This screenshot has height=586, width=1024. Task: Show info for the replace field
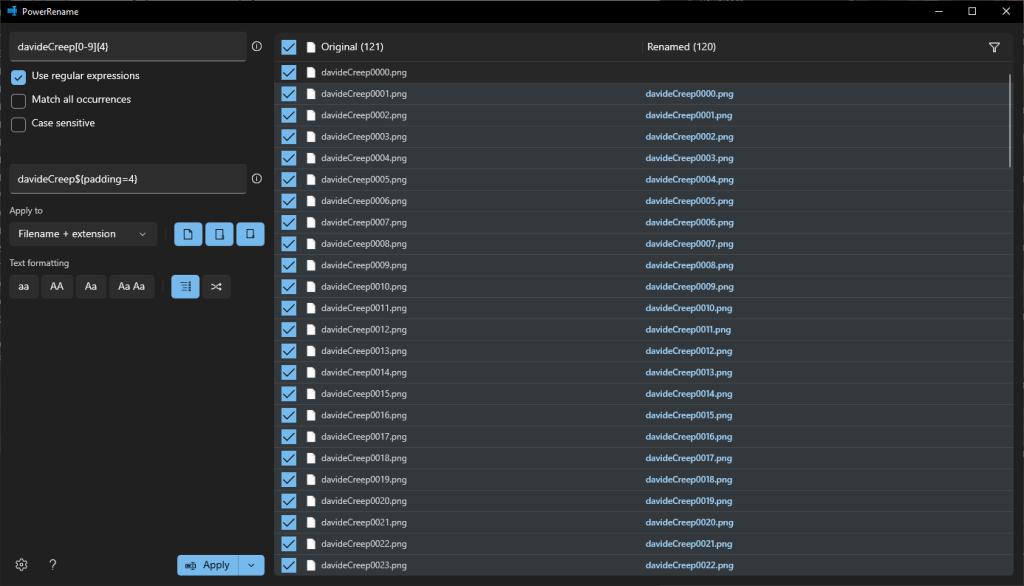click(x=257, y=179)
